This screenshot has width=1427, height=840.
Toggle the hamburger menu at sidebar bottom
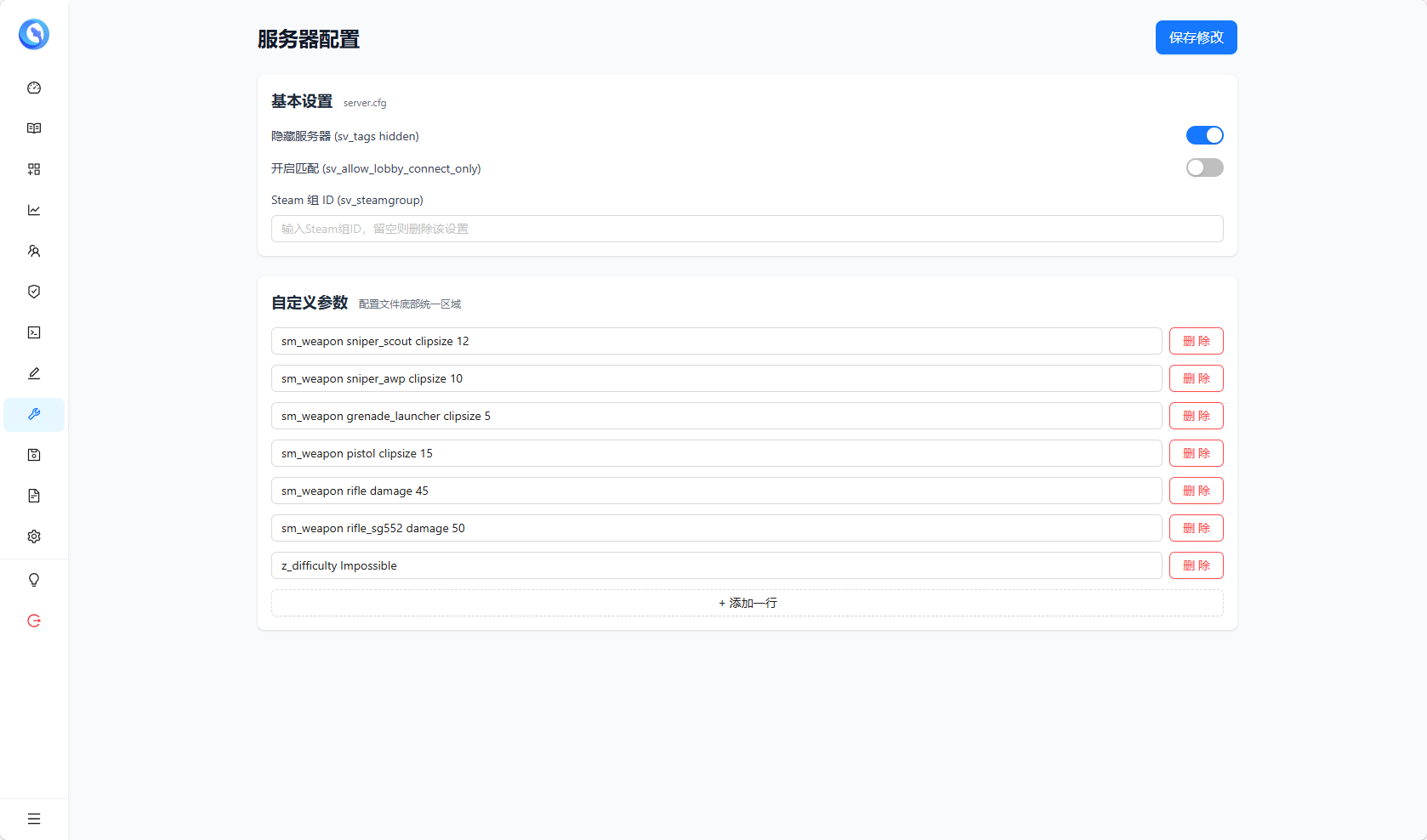(34, 819)
